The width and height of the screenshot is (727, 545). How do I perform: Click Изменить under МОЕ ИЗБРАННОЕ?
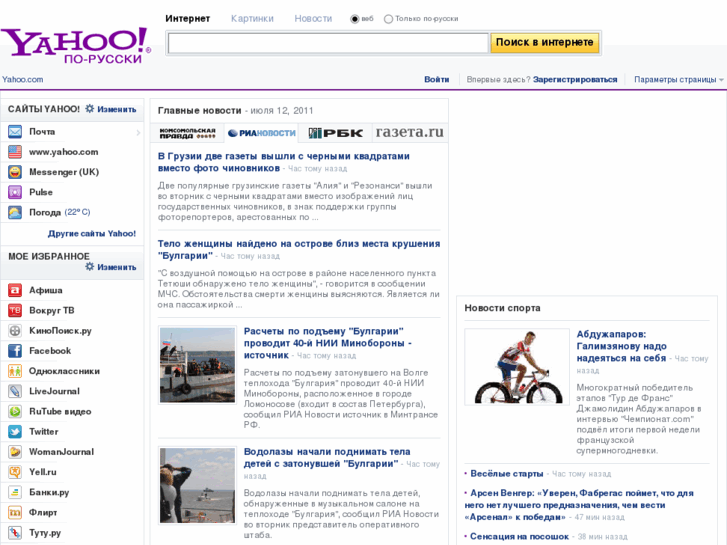tap(117, 267)
